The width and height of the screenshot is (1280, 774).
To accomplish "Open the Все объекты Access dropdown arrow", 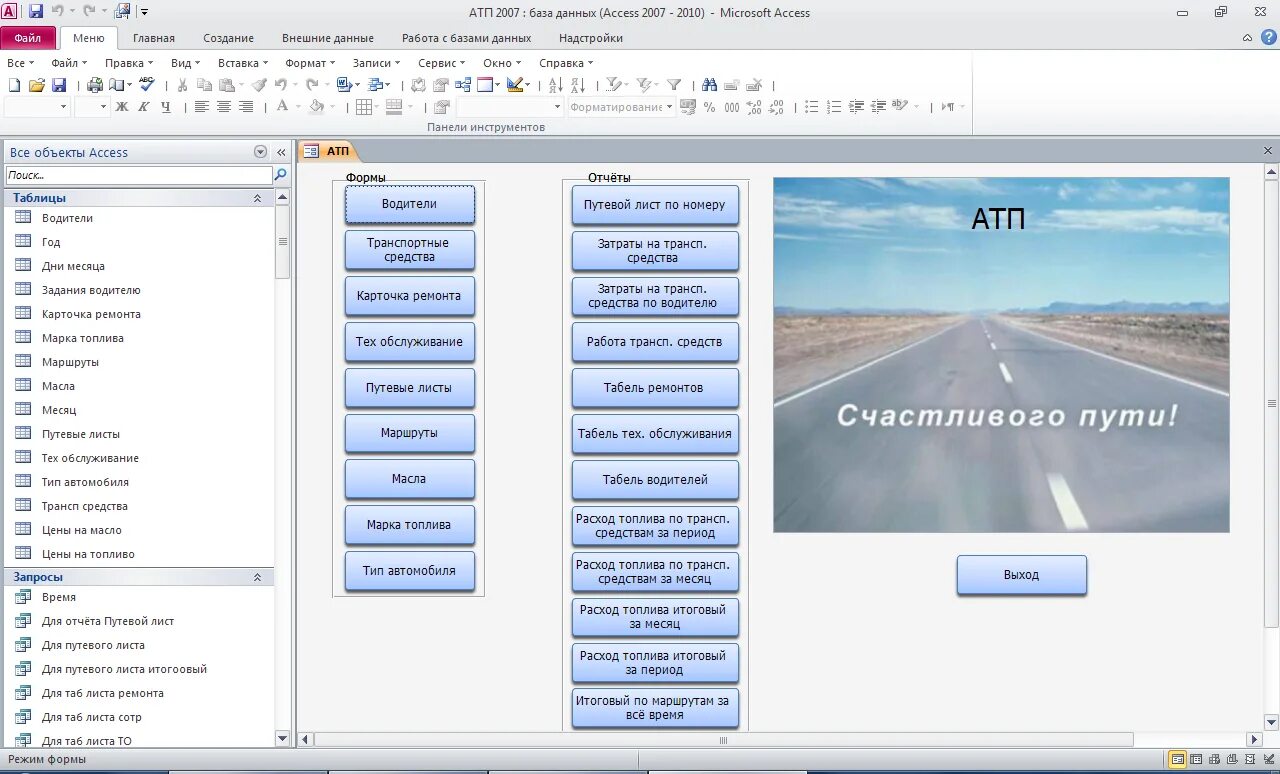I will click(x=260, y=152).
